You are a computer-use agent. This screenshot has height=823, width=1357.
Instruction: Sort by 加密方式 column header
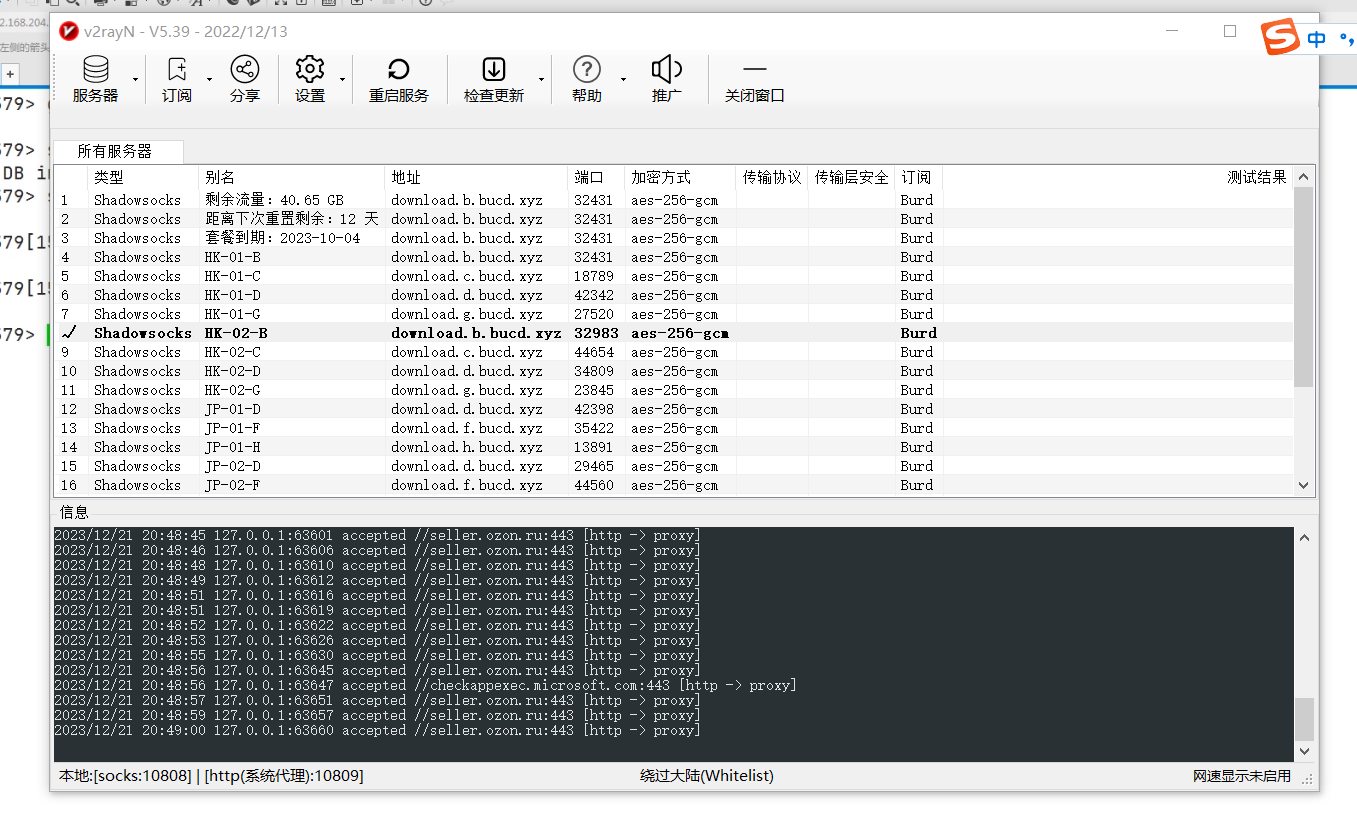(x=680, y=177)
